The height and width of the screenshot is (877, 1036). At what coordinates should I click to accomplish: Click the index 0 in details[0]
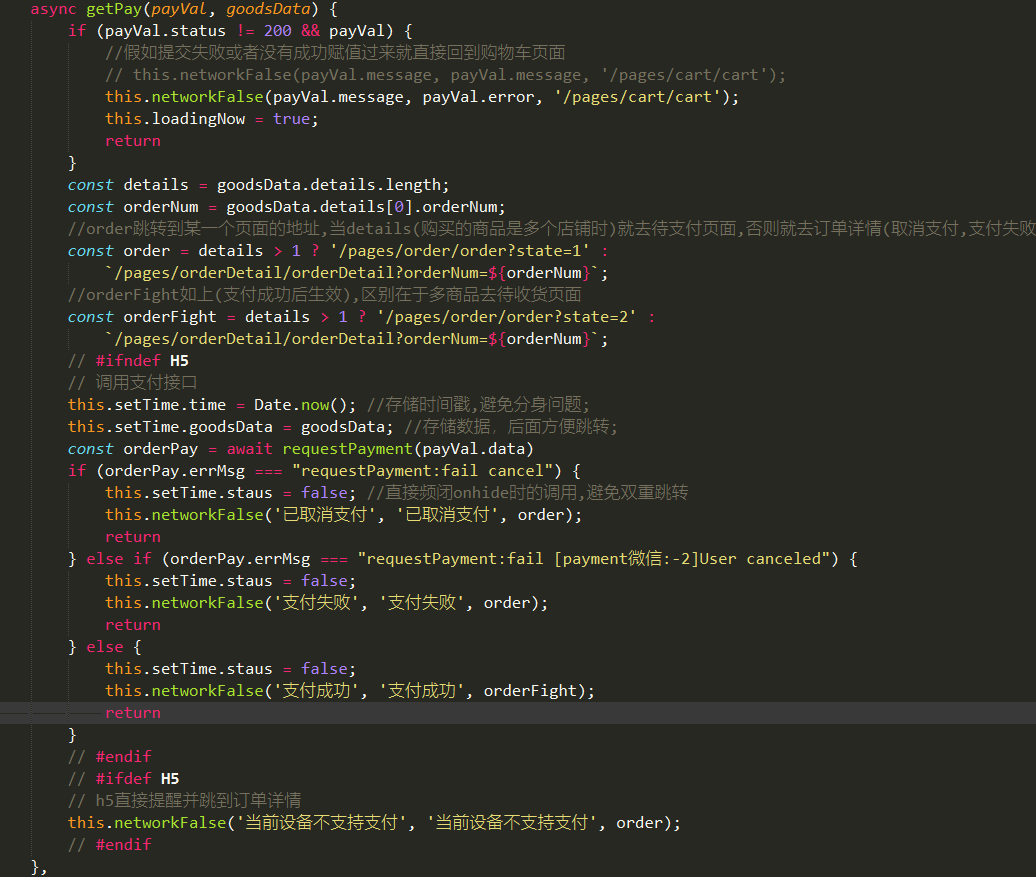click(399, 207)
